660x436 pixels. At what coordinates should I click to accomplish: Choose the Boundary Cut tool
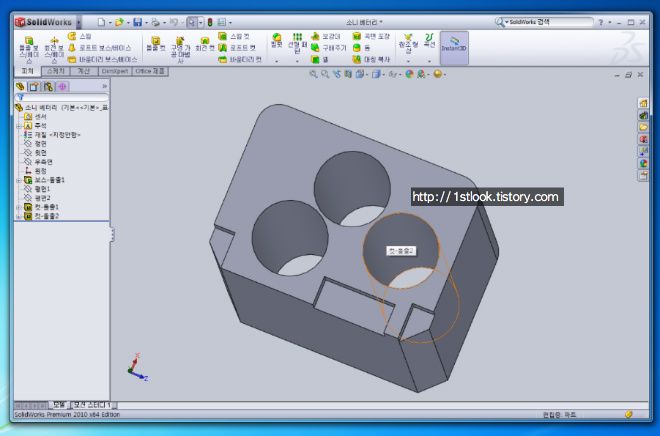[x=240, y=59]
